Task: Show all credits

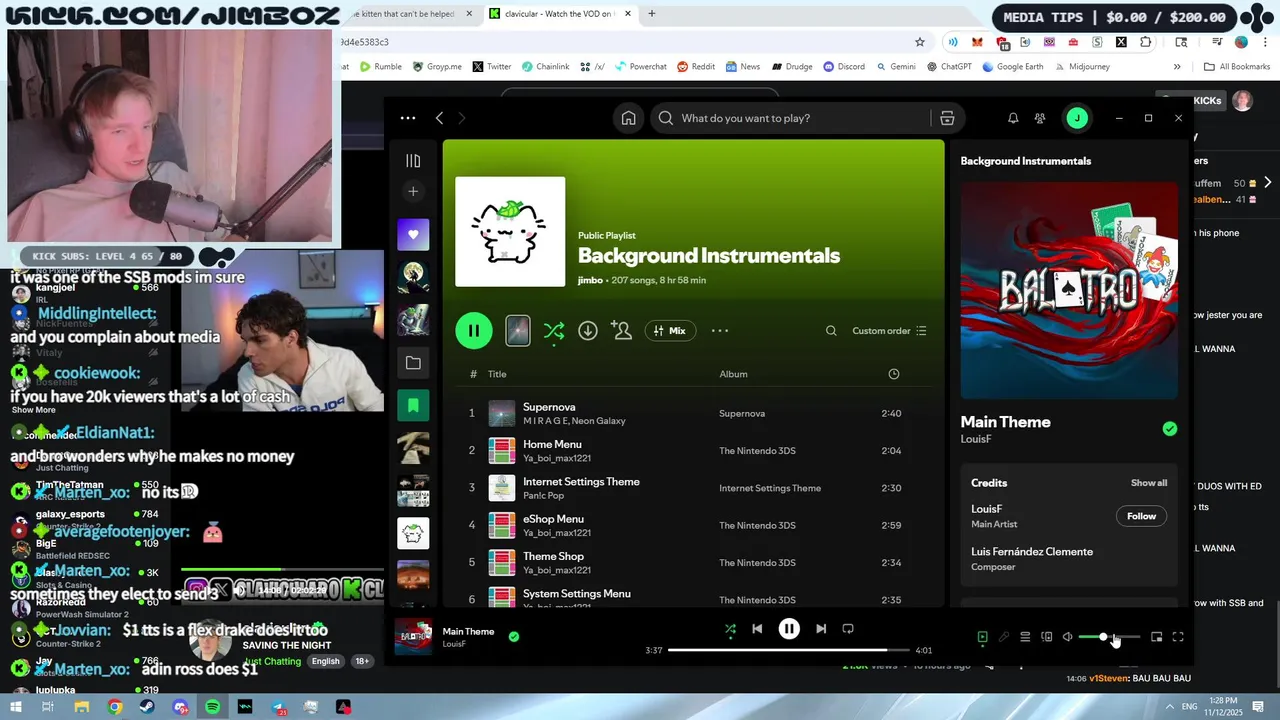Action: click(1149, 483)
